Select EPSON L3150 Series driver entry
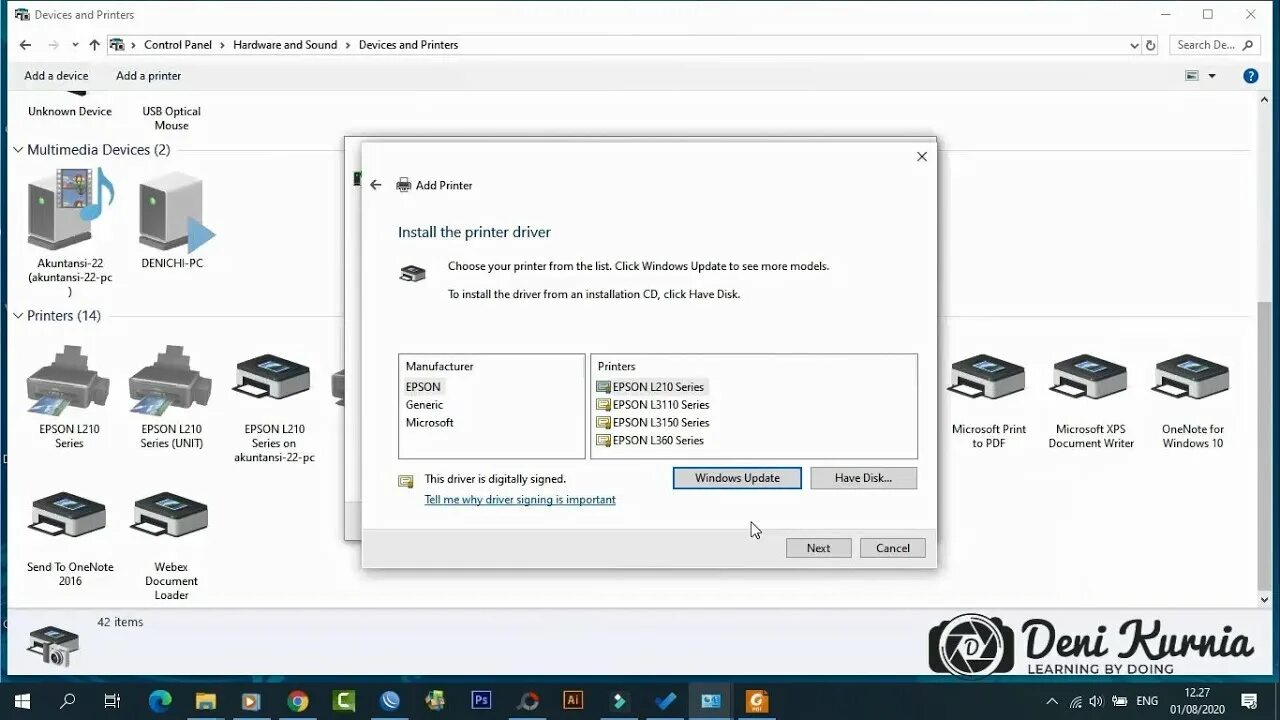The height and width of the screenshot is (720, 1280). coord(653,423)
